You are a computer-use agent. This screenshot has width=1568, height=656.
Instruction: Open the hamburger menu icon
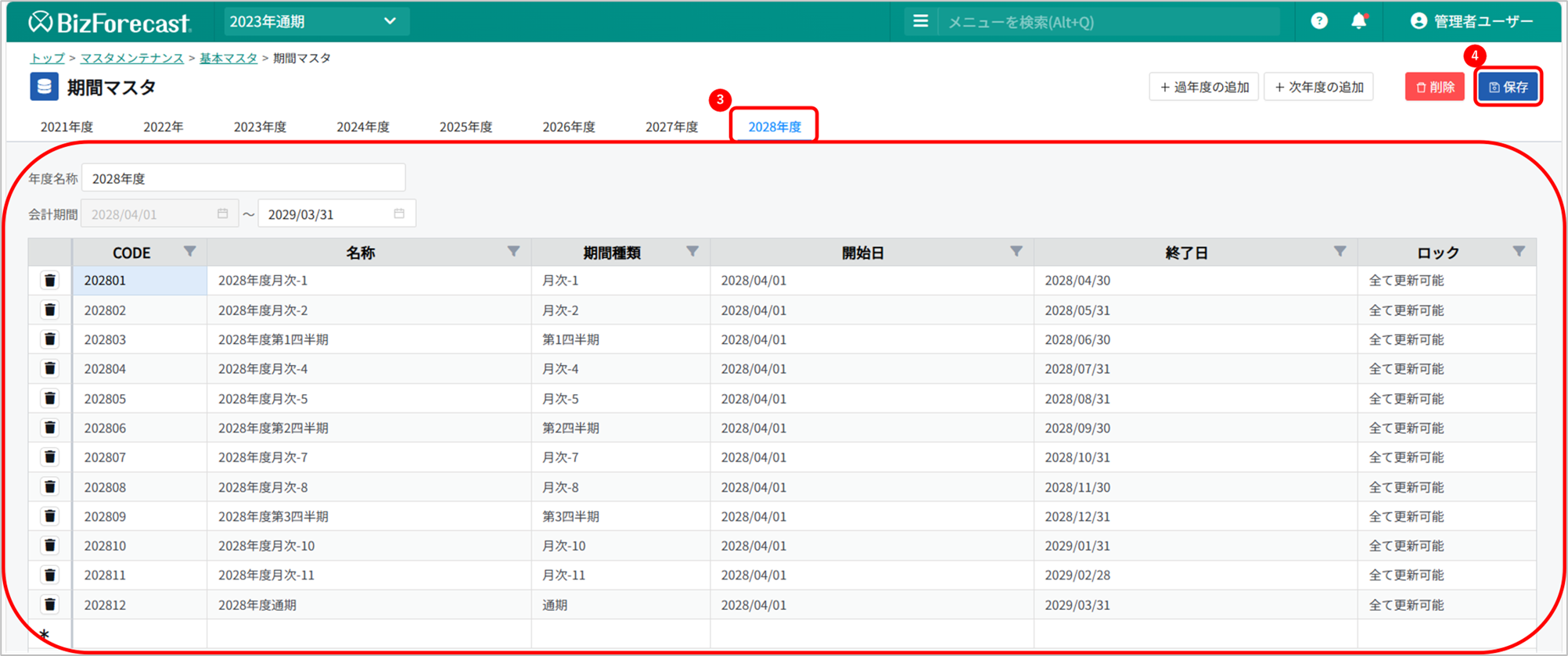921,21
